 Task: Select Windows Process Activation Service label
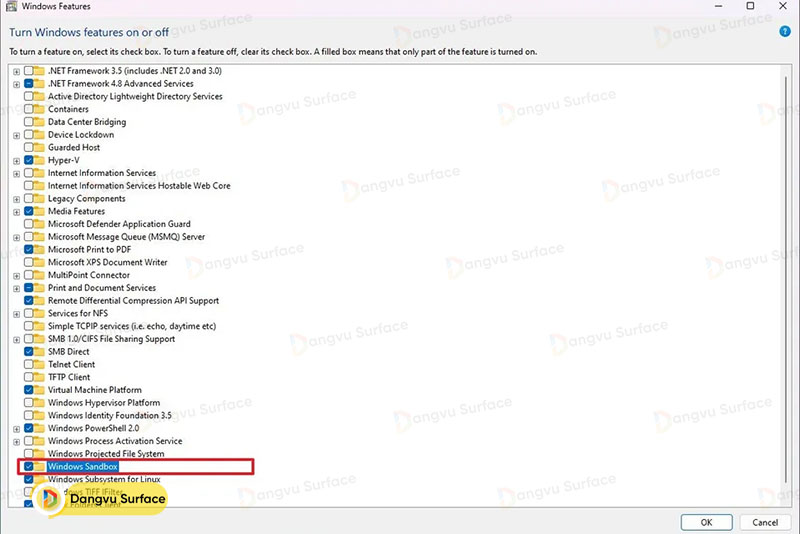click(x=115, y=441)
